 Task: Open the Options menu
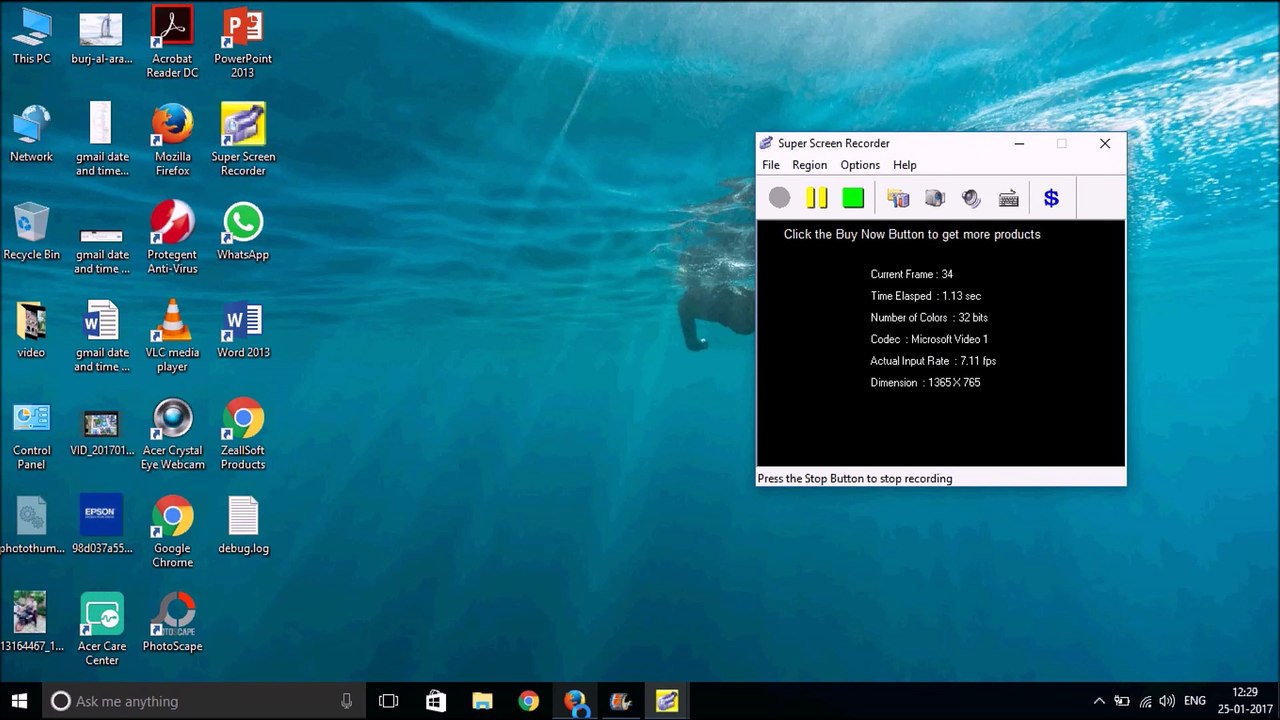860,165
